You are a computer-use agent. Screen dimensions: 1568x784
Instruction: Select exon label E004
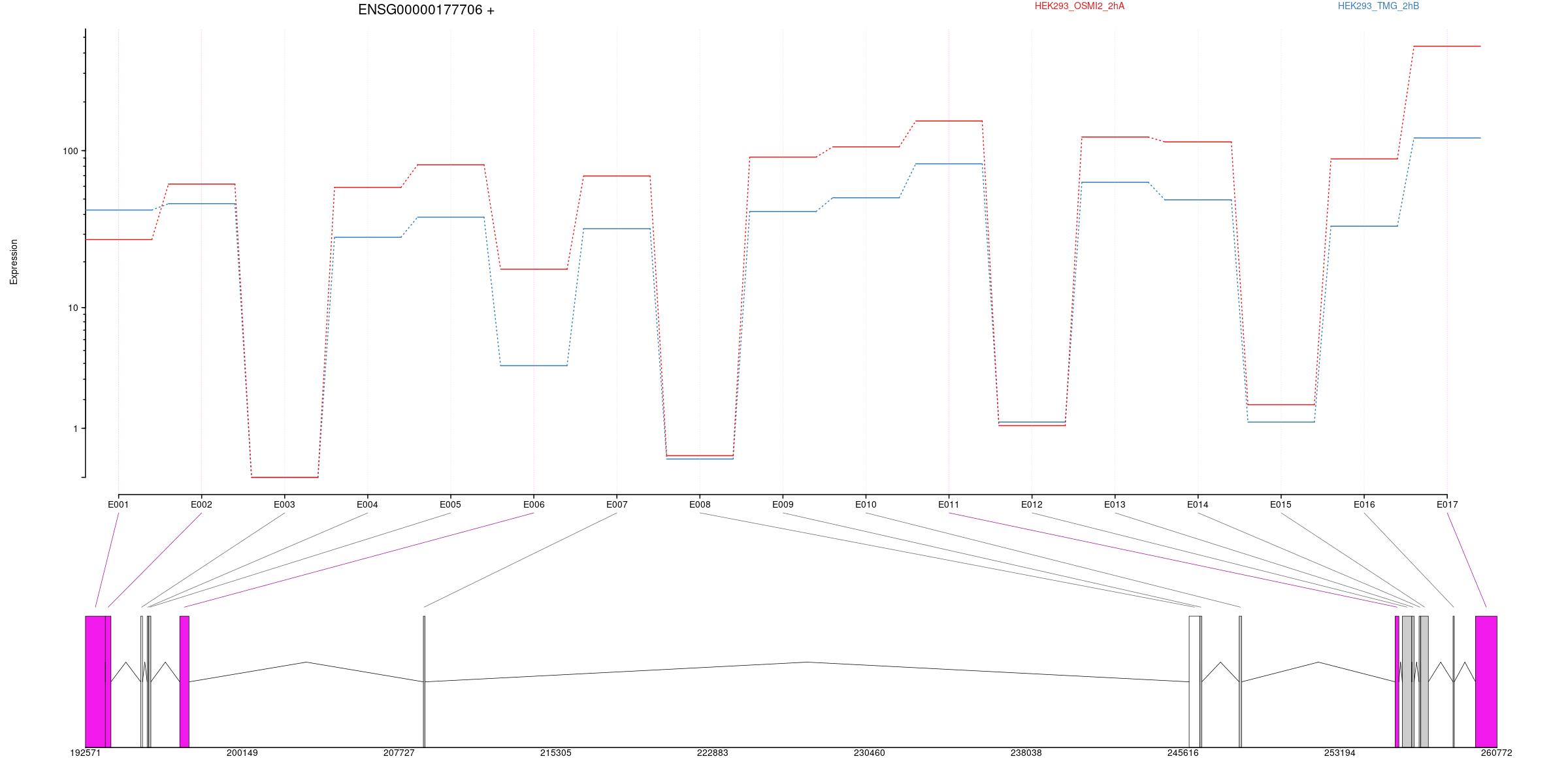point(367,504)
